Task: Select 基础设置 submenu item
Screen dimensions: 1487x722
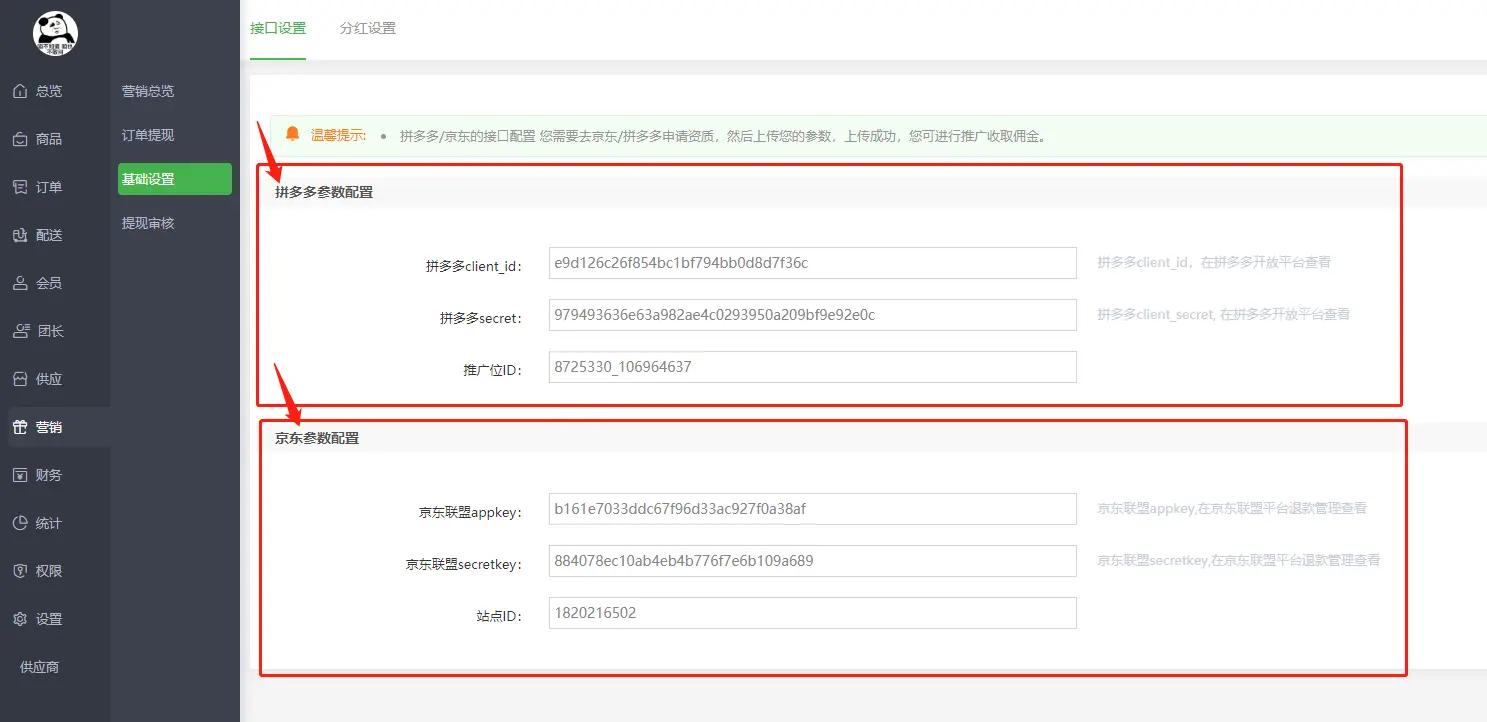Action: coord(175,179)
